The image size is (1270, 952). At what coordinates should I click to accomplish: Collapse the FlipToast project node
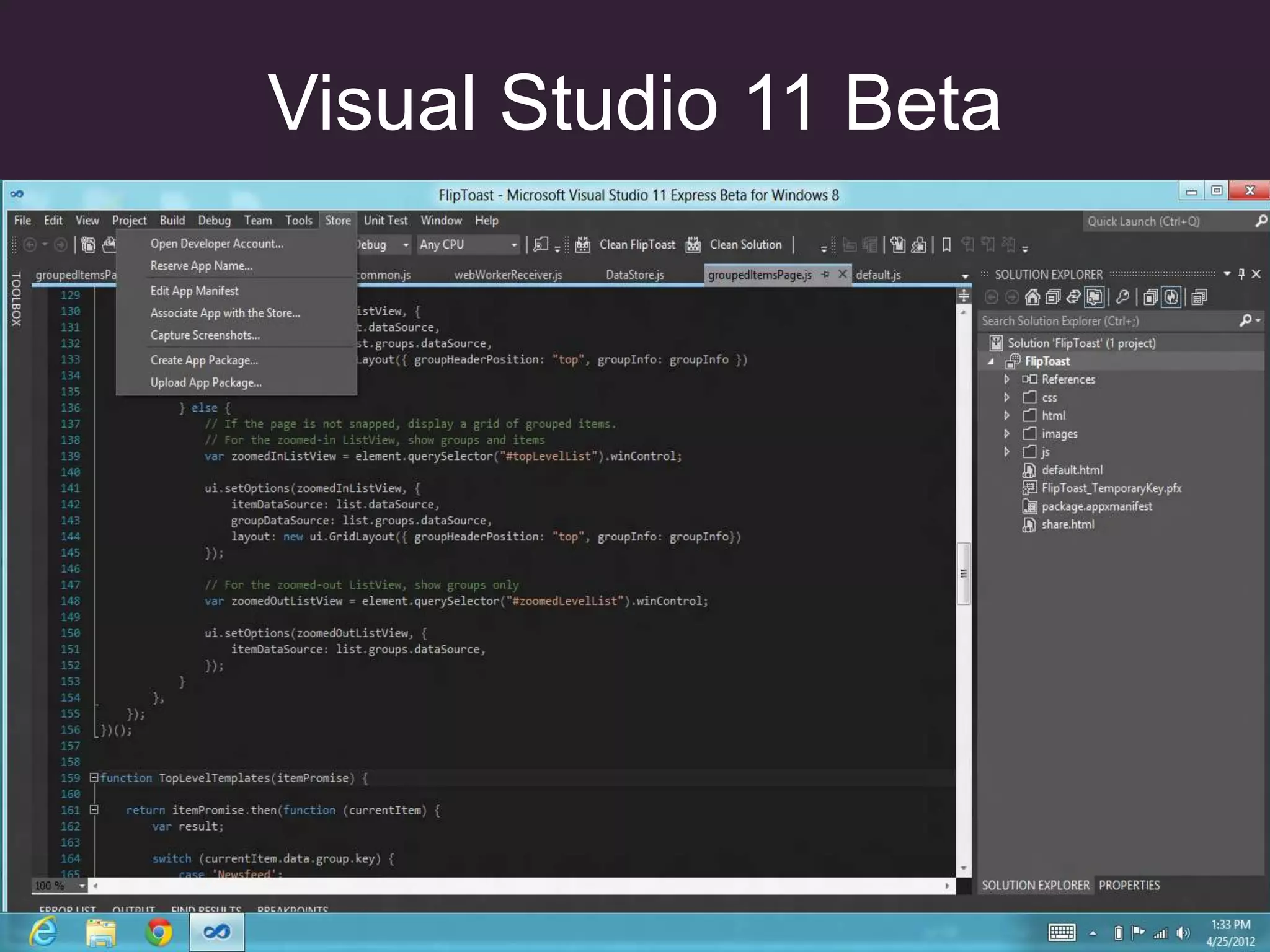(991, 361)
